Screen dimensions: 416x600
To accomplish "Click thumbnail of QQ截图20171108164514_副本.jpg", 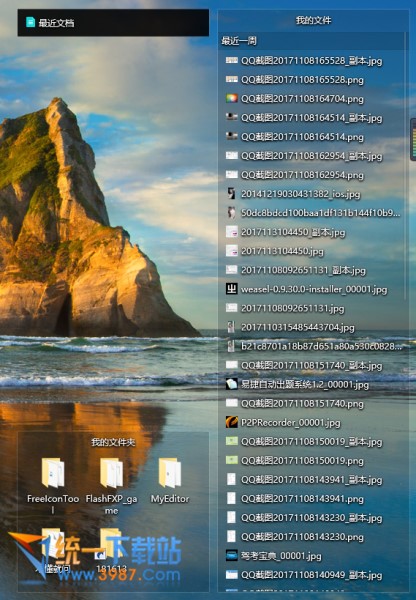I will [x=232, y=117].
